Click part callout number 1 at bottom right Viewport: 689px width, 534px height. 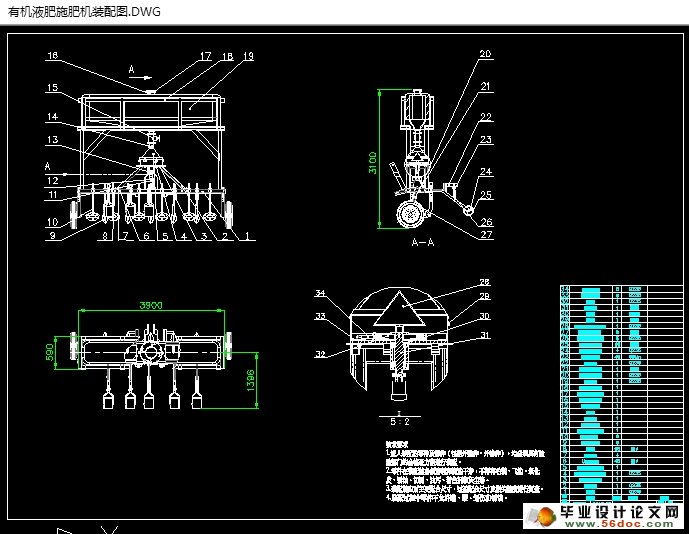point(249,237)
